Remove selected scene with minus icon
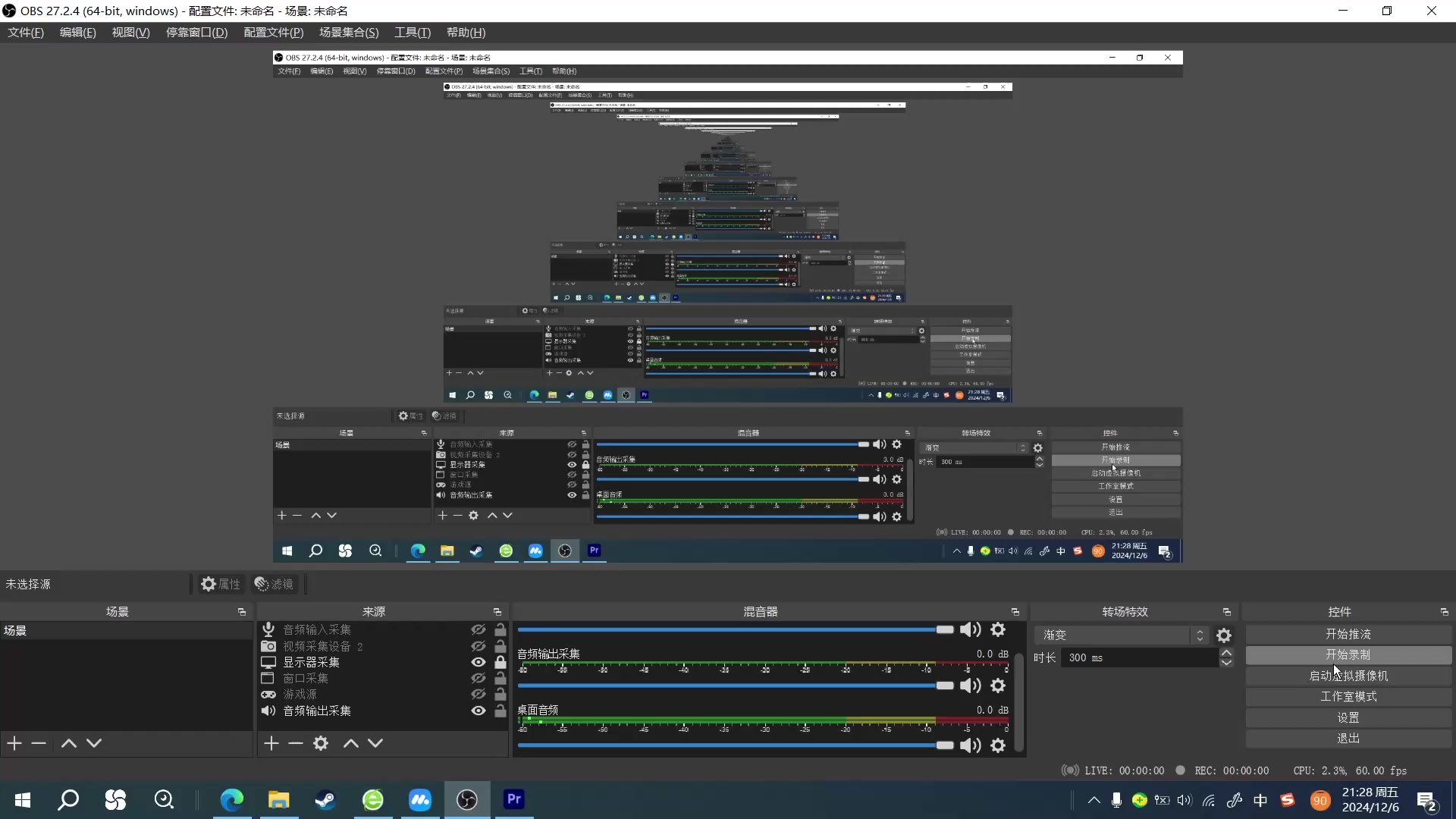 [39, 743]
